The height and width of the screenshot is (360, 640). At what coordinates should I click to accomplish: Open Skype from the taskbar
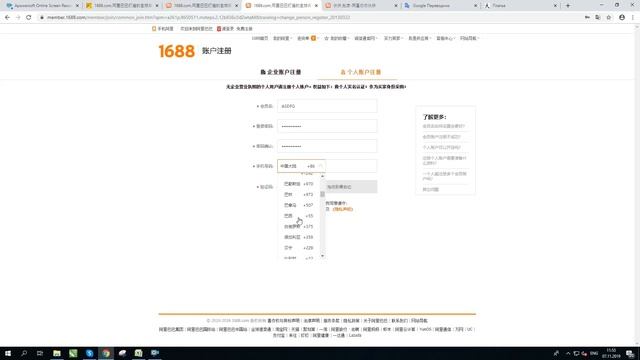[x=89, y=353]
